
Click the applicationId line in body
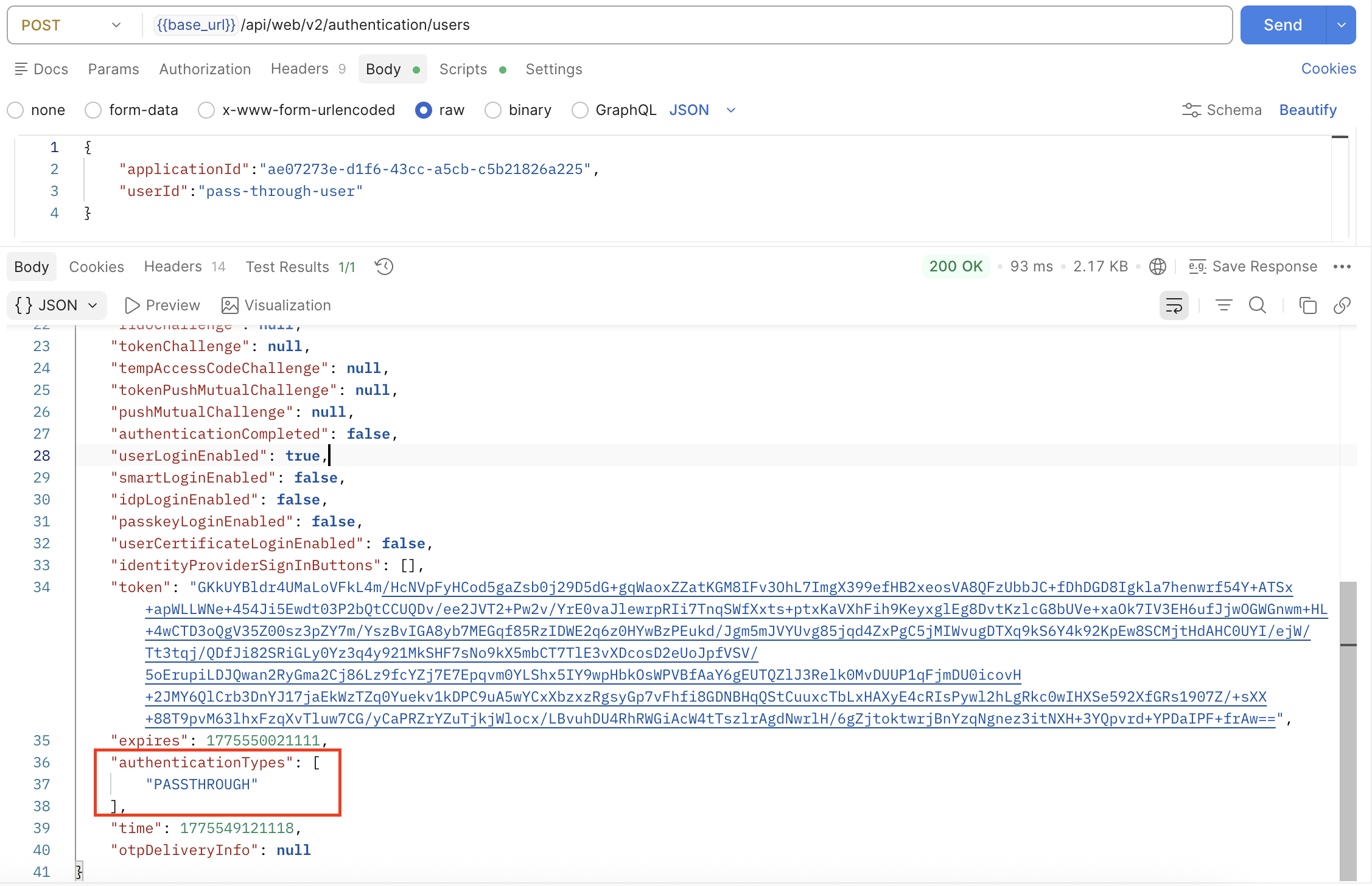click(x=359, y=169)
